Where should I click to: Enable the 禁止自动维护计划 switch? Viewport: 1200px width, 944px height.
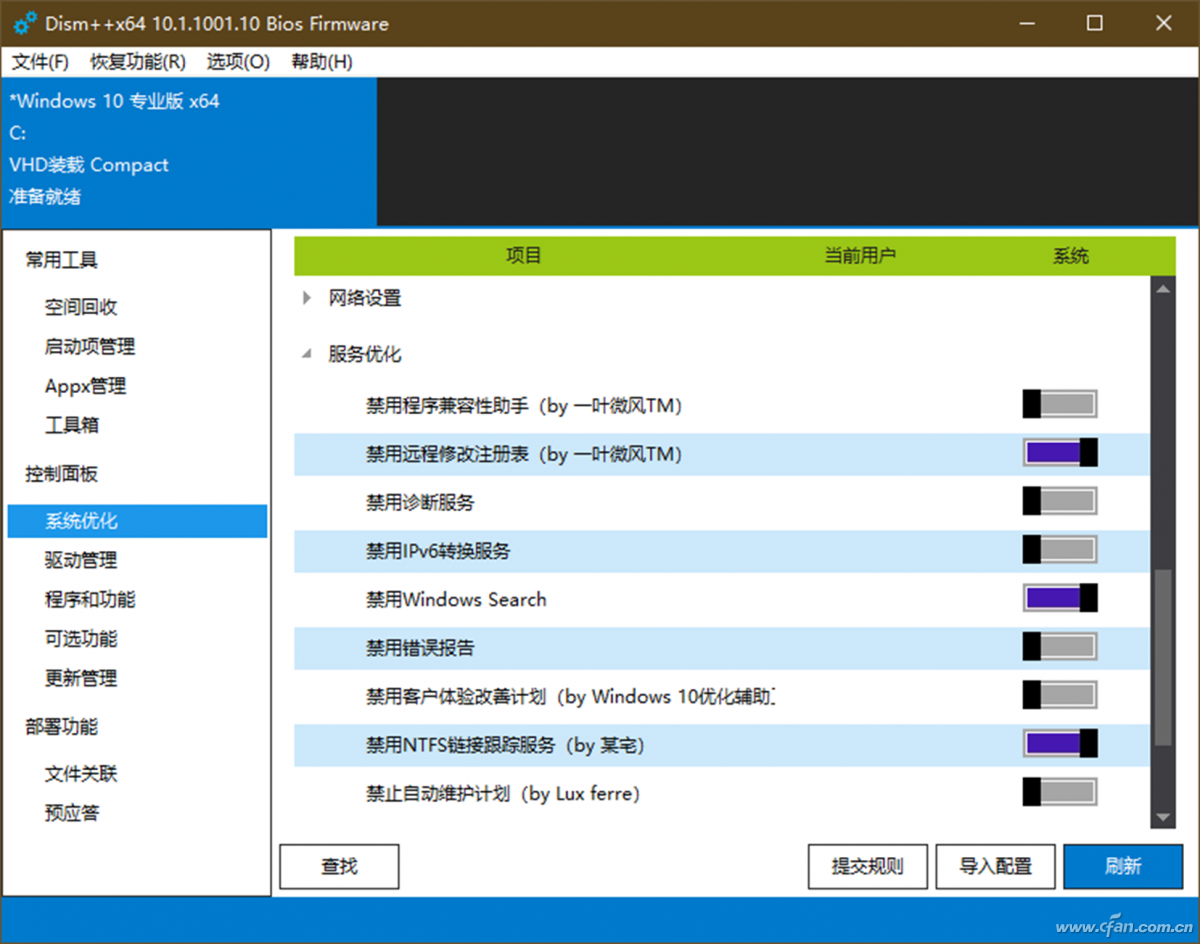tap(1059, 792)
